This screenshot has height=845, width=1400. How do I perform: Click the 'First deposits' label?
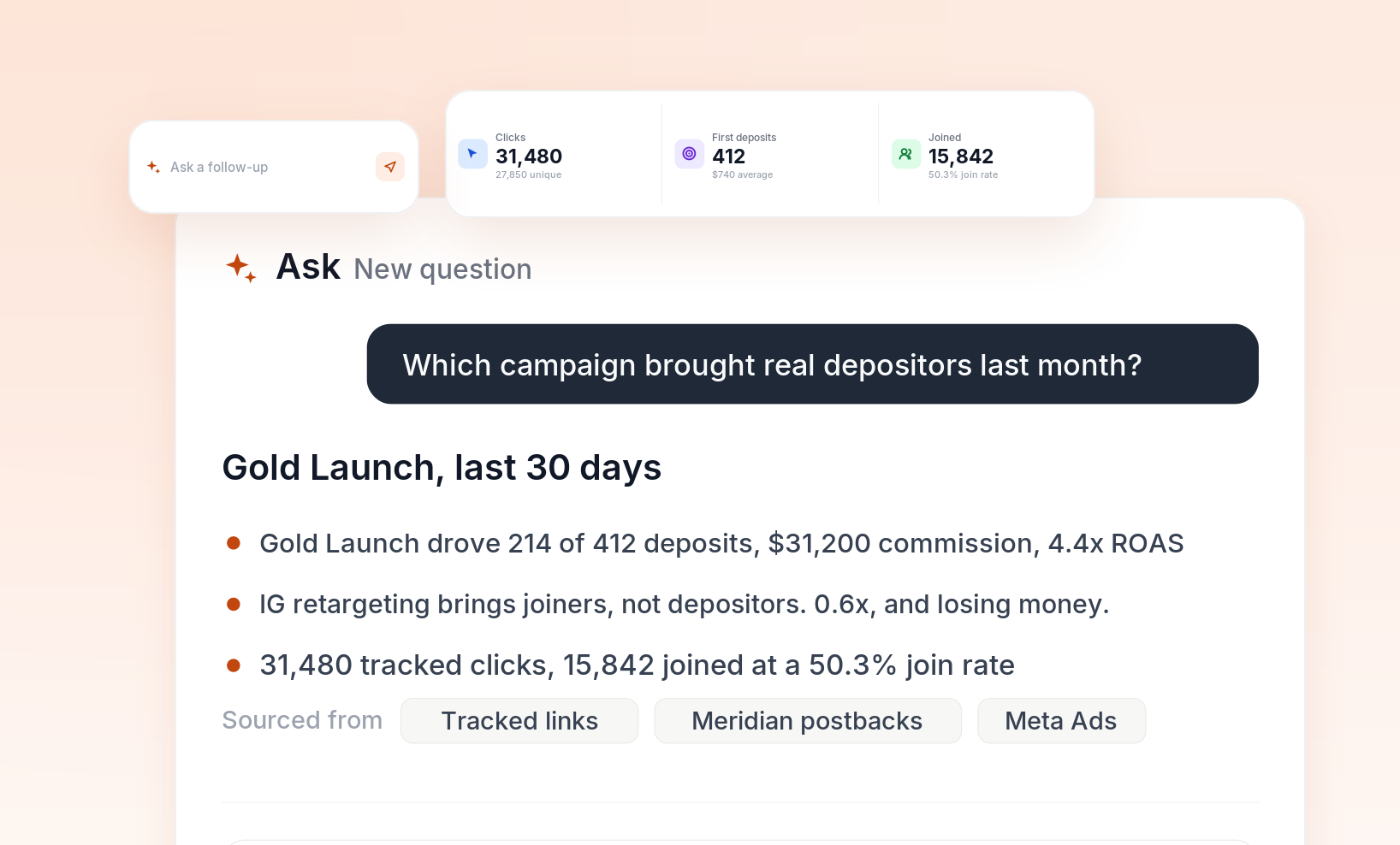pyautogui.click(x=744, y=138)
